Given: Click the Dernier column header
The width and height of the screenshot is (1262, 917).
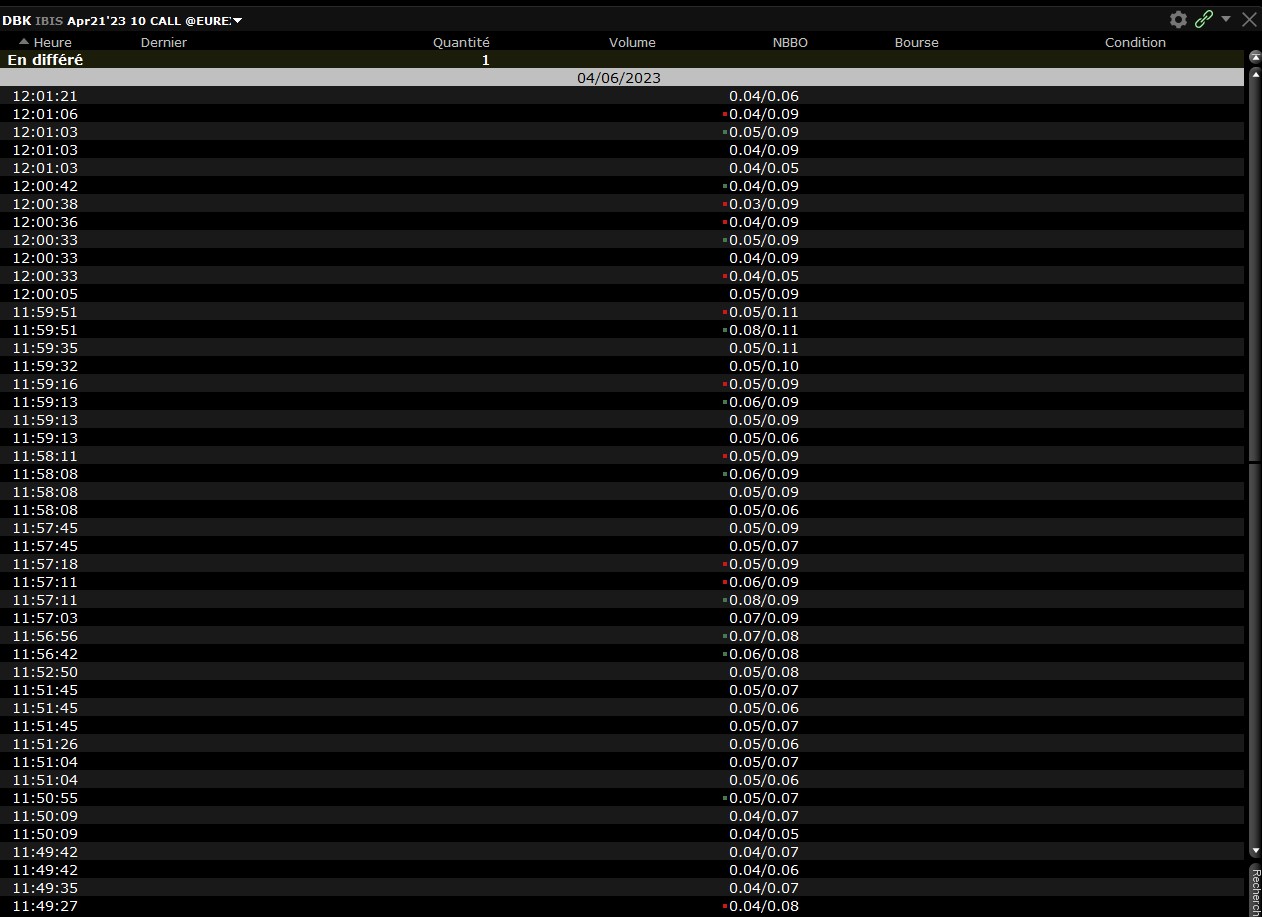Looking at the screenshot, I should pyautogui.click(x=164, y=42).
